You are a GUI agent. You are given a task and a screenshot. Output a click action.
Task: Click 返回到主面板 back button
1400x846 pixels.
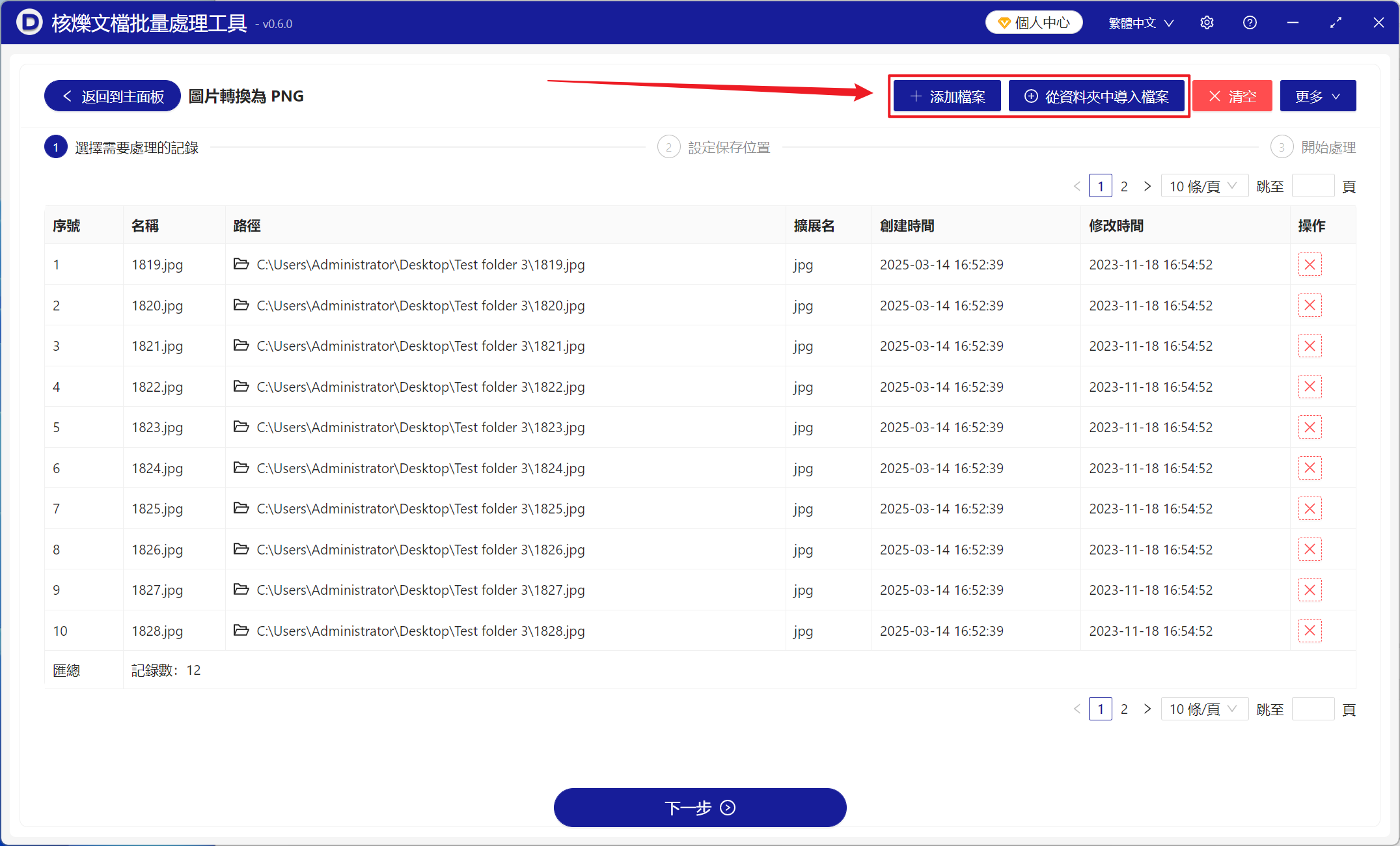coord(112,96)
